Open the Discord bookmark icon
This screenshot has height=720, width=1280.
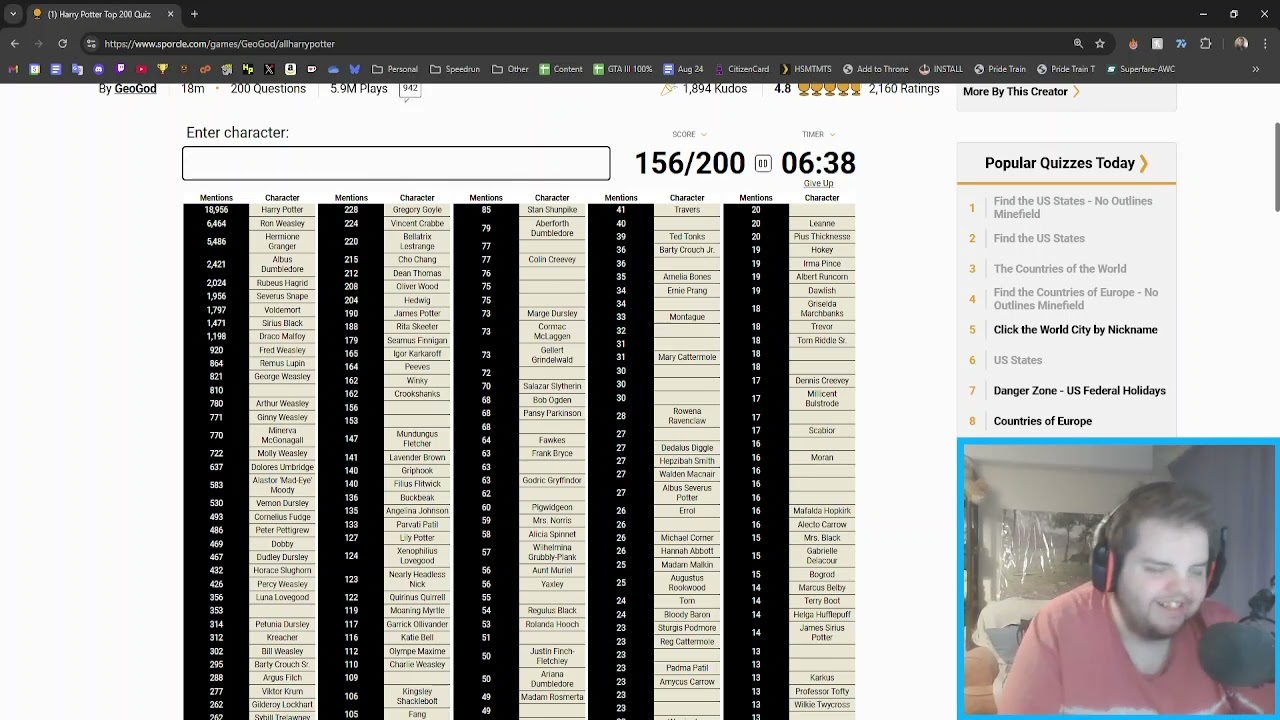click(x=98, y=69)
